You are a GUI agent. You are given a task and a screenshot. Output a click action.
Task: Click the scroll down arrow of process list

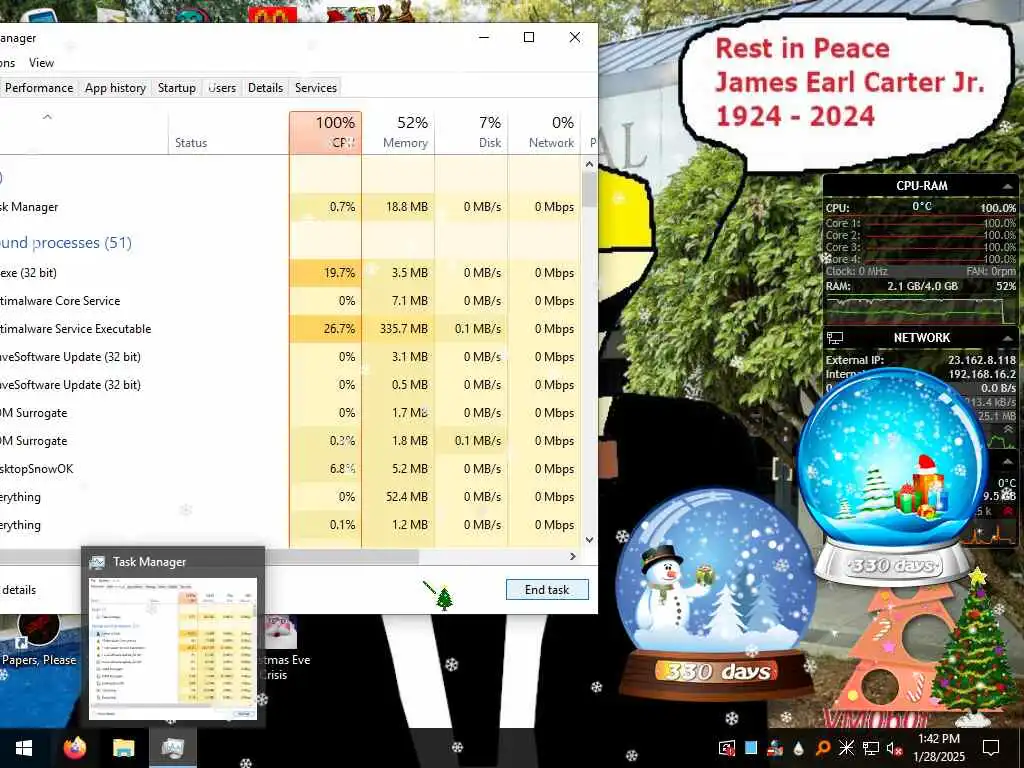pyautogui.click(x=589, y=540)
